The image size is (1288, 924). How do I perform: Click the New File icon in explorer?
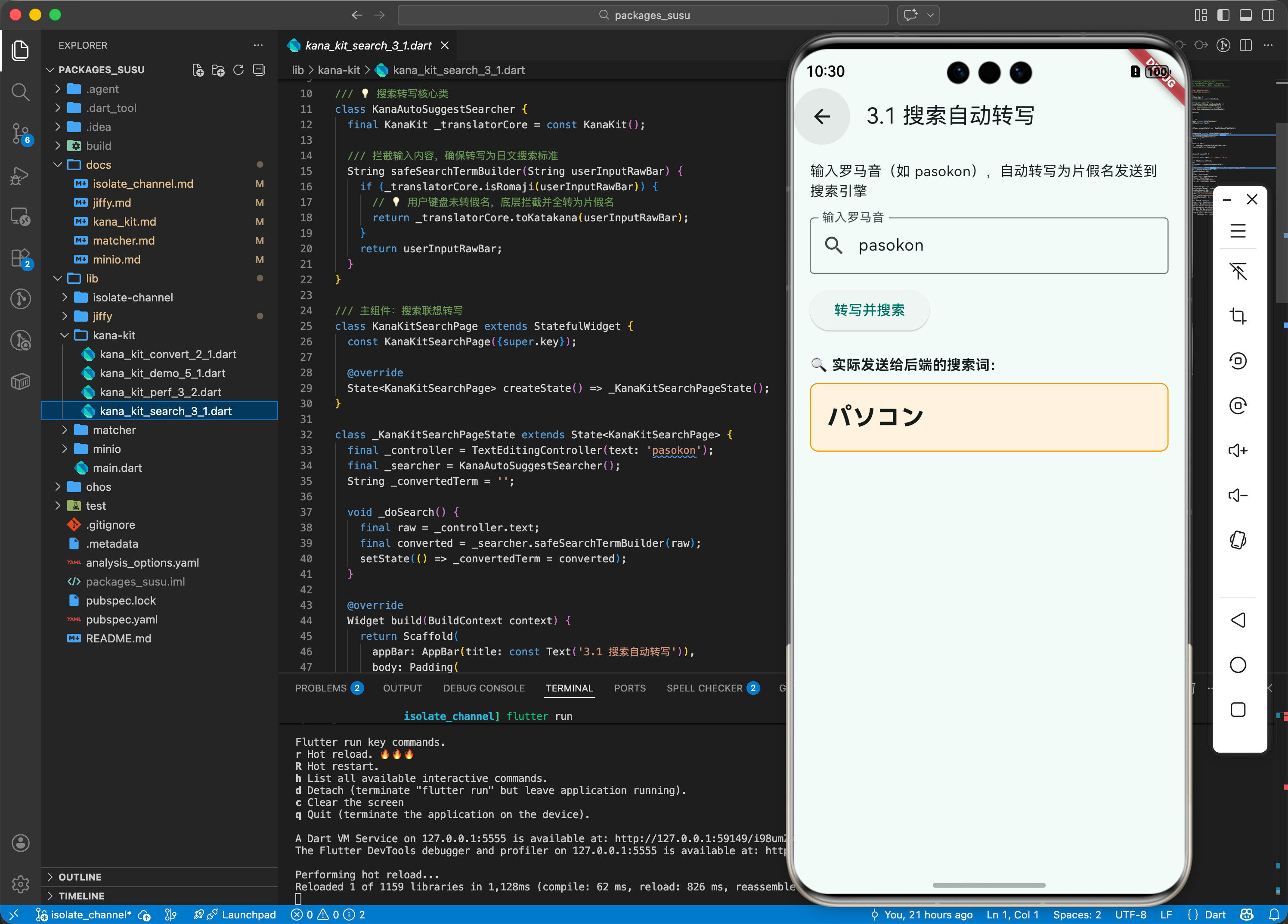pos(198,70)
